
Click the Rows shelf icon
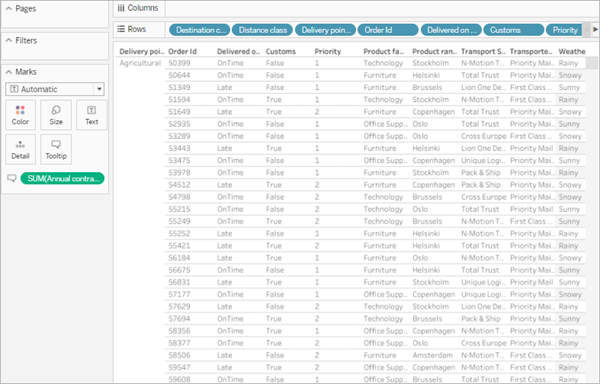pyautogui.click(x=121, y=29)
